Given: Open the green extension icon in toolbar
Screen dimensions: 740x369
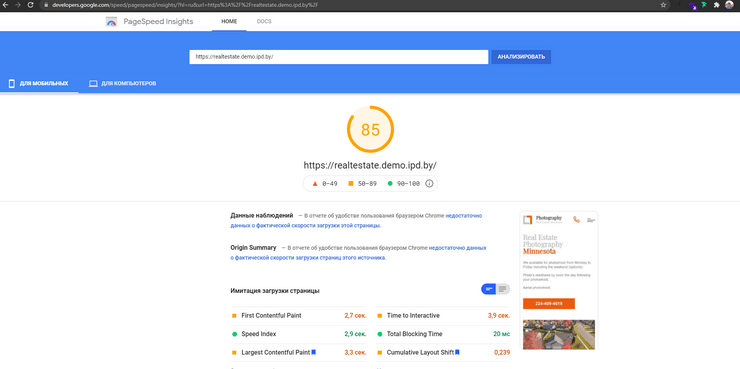Looking at the screenshot, I should click(x=704, y=5).
